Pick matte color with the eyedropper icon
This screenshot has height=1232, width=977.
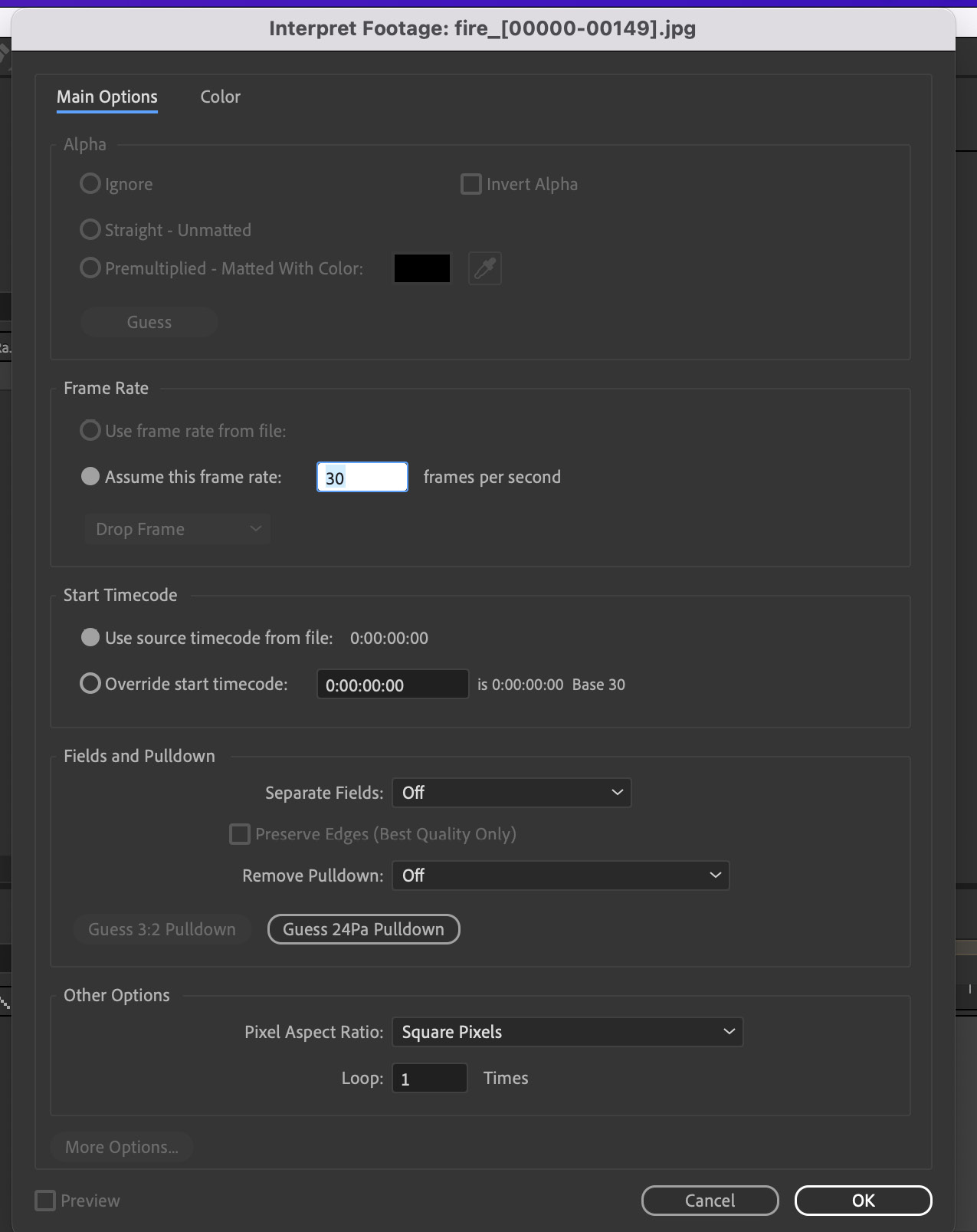click(485, 268)
